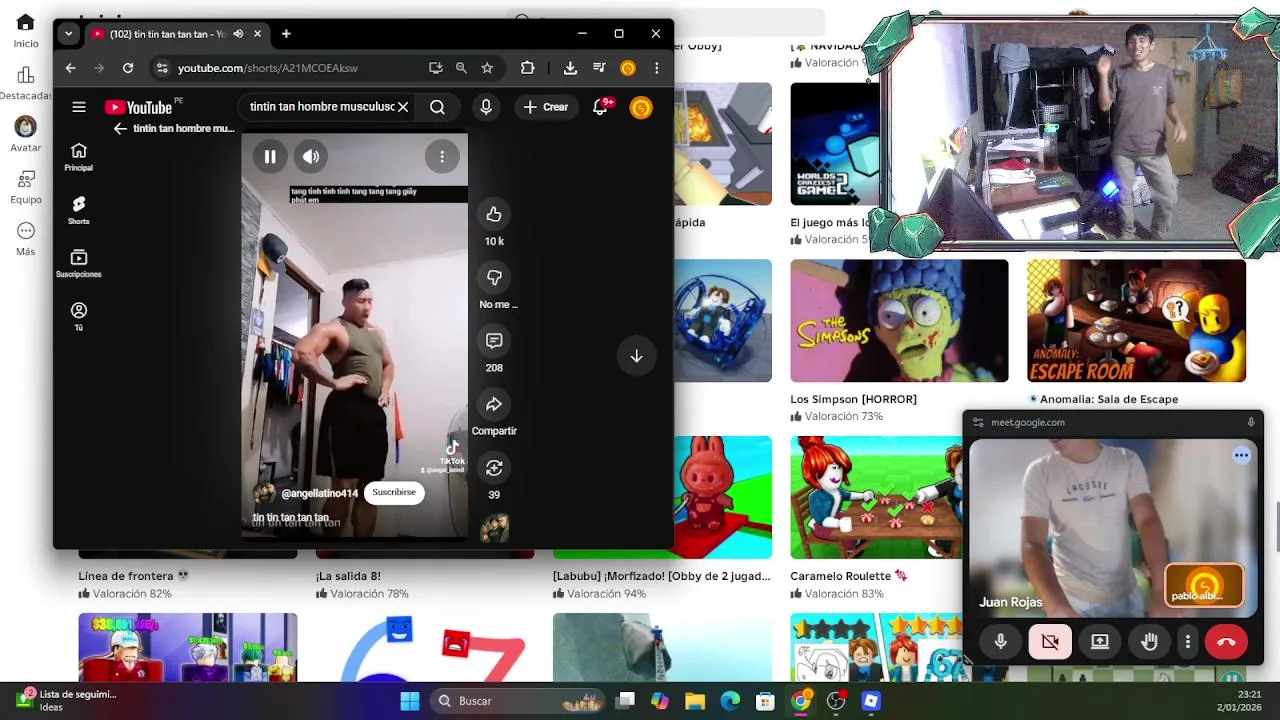Select Tú in YouTube sidebar

click(x=79, y=317)
